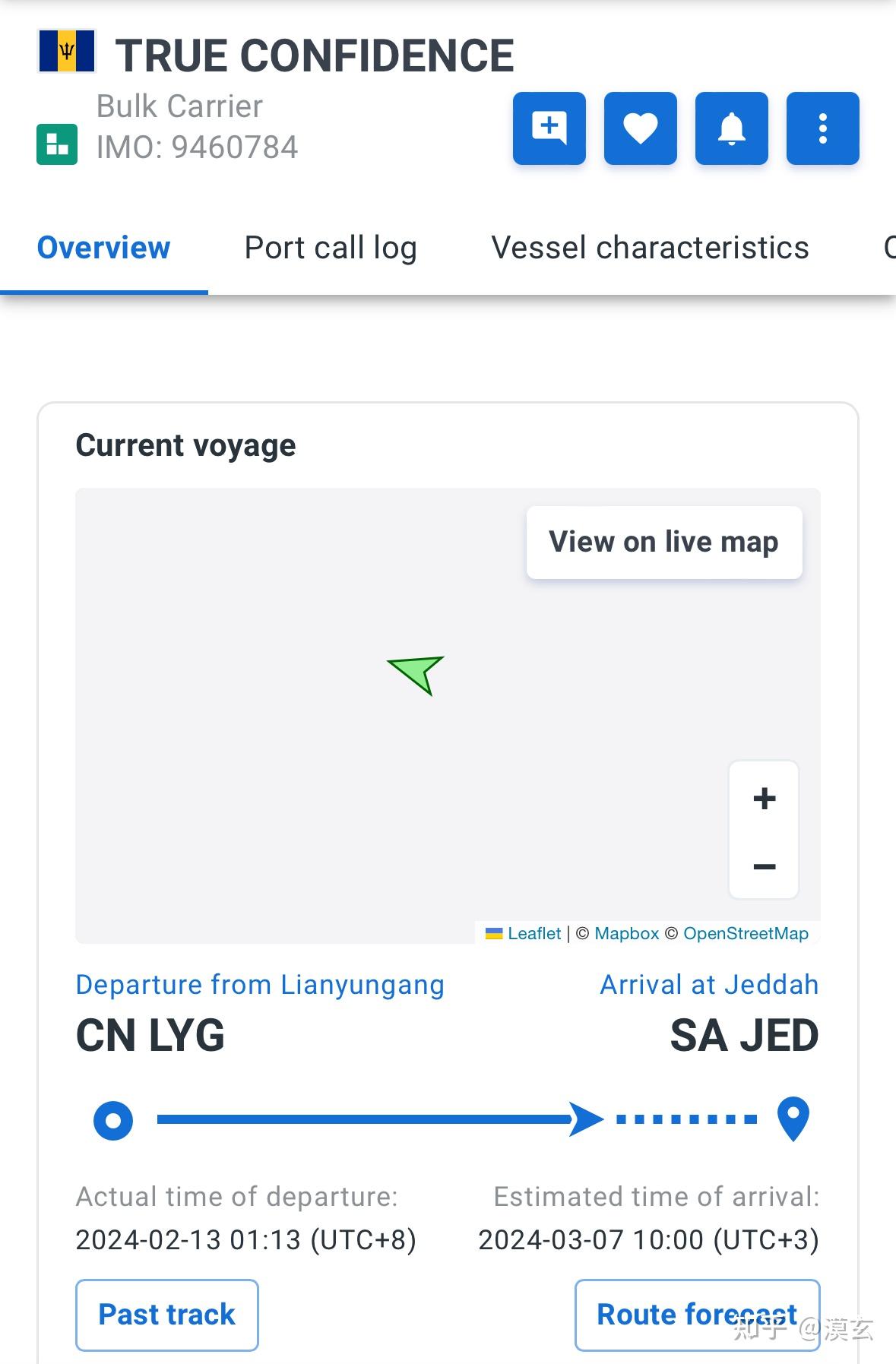896x1364 pixels.
Task: Click the Barbados flag icon
Action: [x=67, y=51]
